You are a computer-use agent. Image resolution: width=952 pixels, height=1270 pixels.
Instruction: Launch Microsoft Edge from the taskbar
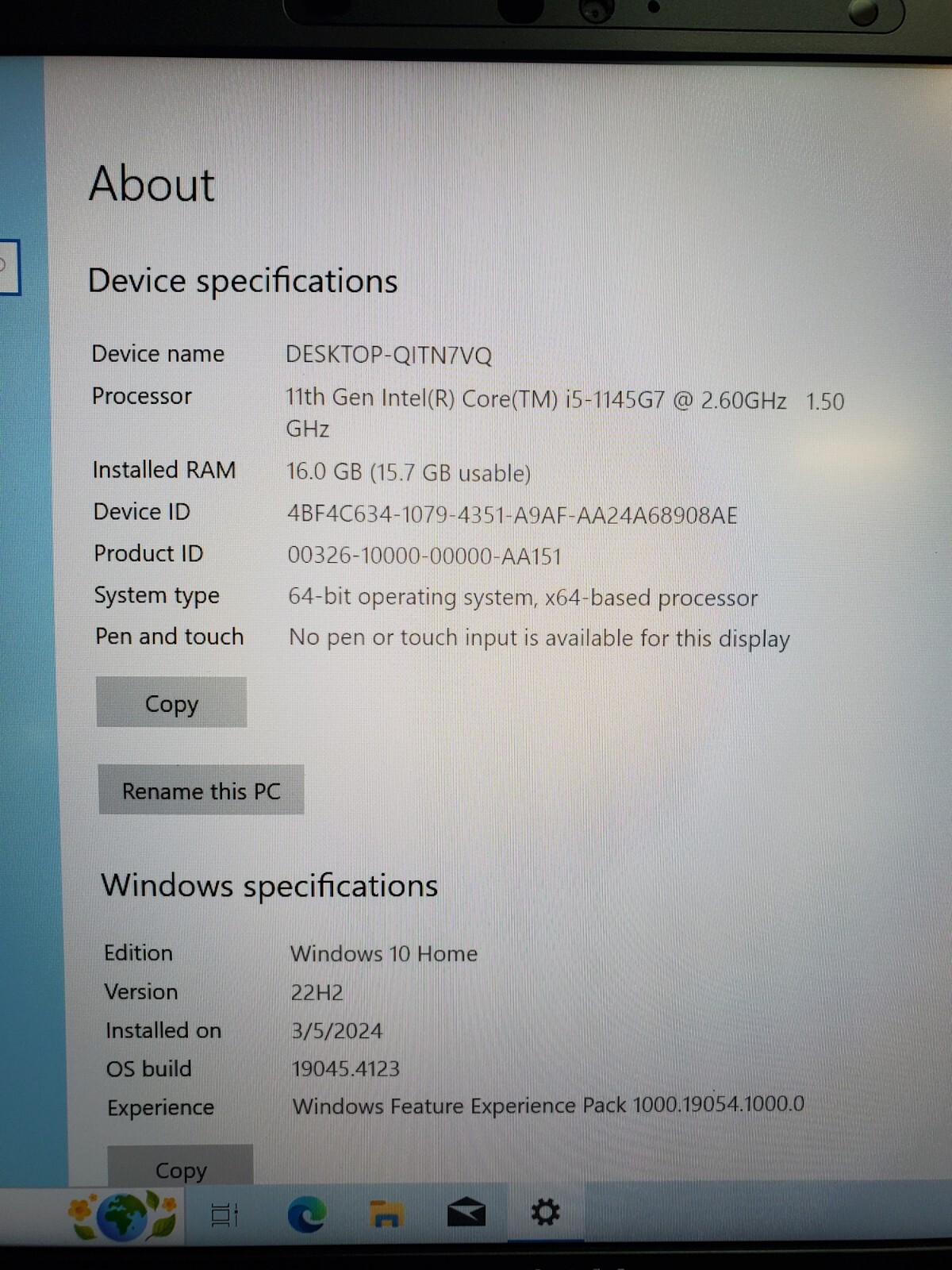(x=306, y=1213)
